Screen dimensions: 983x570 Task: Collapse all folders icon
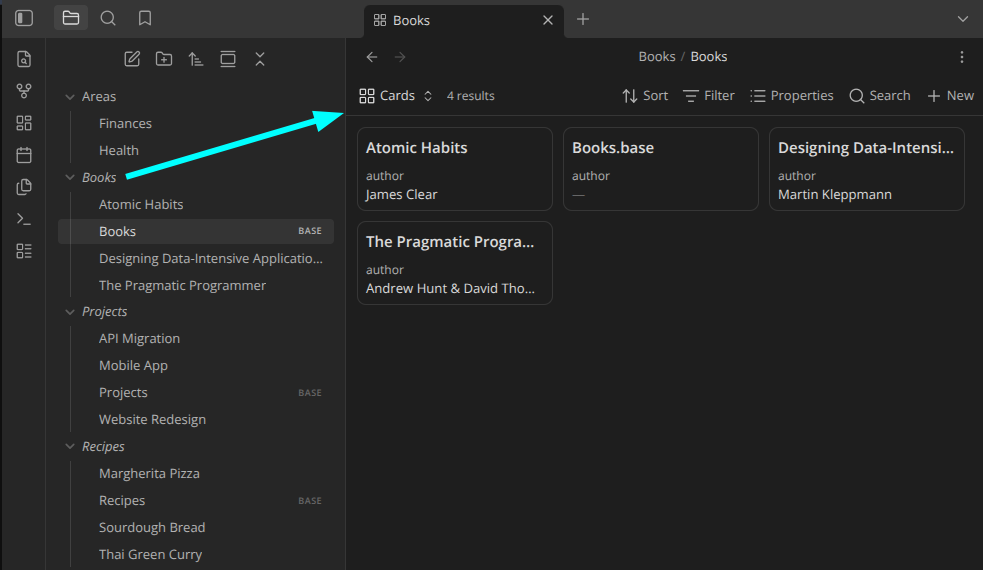(x=260, y=59)
